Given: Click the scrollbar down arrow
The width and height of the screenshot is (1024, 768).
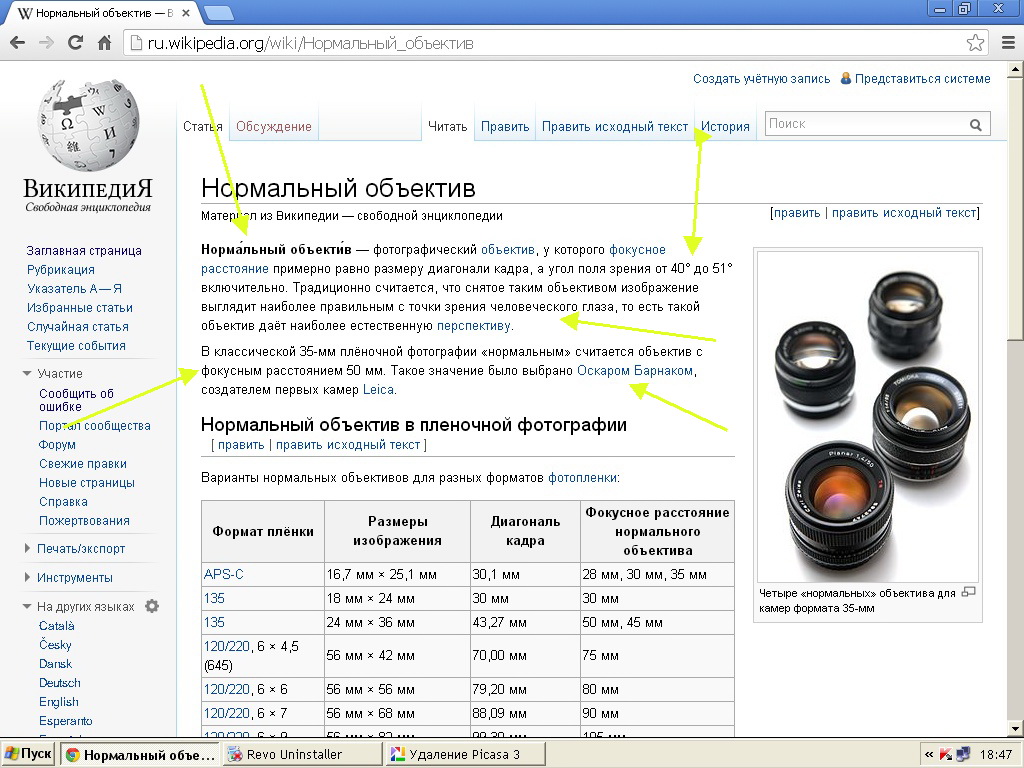Looking at the screenshot, I should click(x=1016, y=728).
